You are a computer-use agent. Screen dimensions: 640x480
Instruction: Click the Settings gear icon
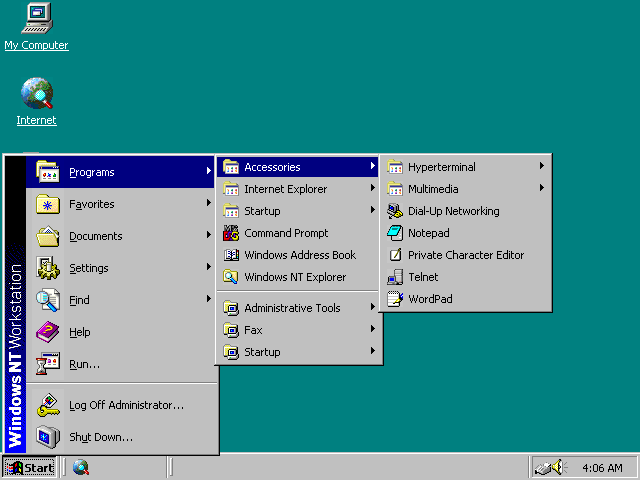48,268
